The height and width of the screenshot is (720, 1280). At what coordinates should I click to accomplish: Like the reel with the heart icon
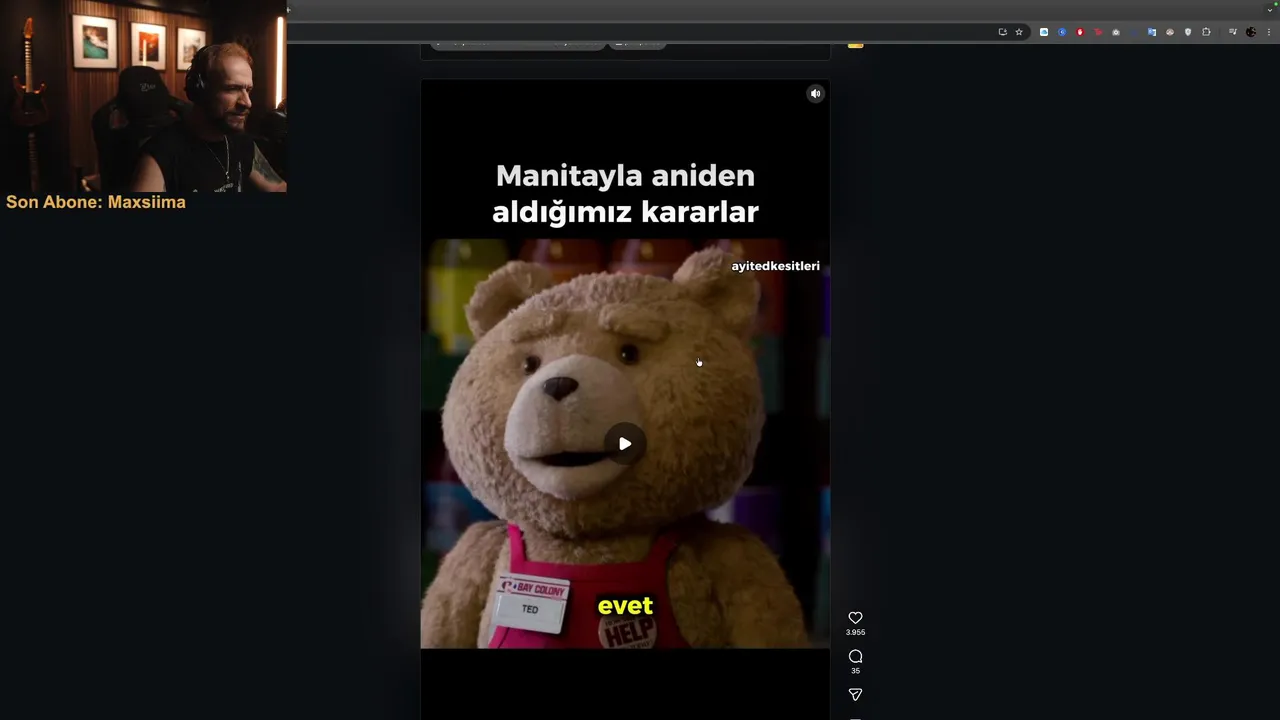point(855,618)
